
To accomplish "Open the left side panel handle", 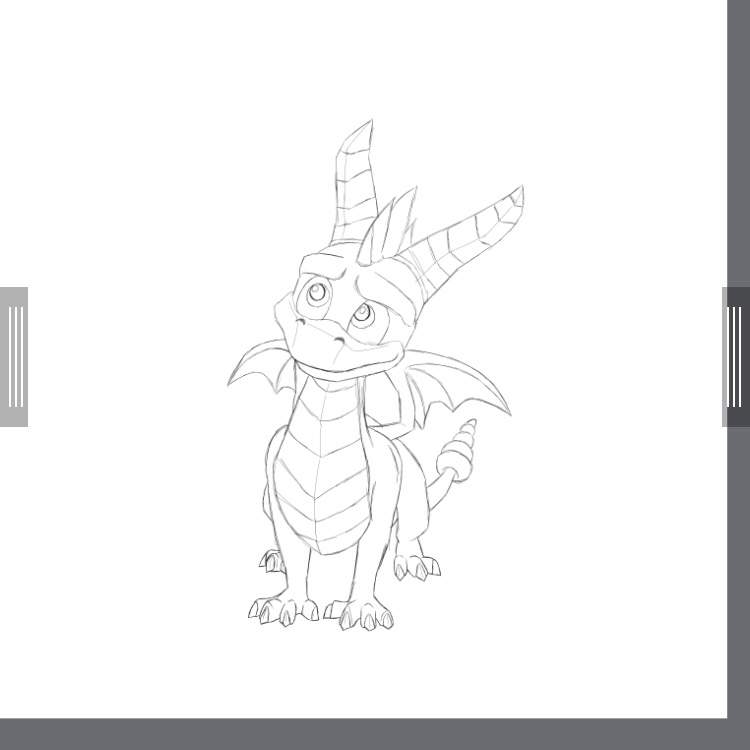I will pyautogui.click(x=14, y=357).
